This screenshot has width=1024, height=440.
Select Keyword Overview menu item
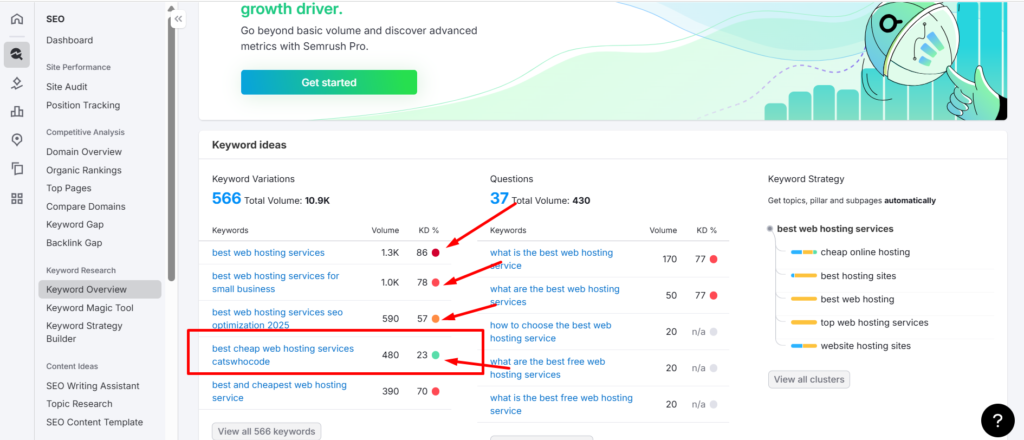pyautogui.click(x=100, y=289)
